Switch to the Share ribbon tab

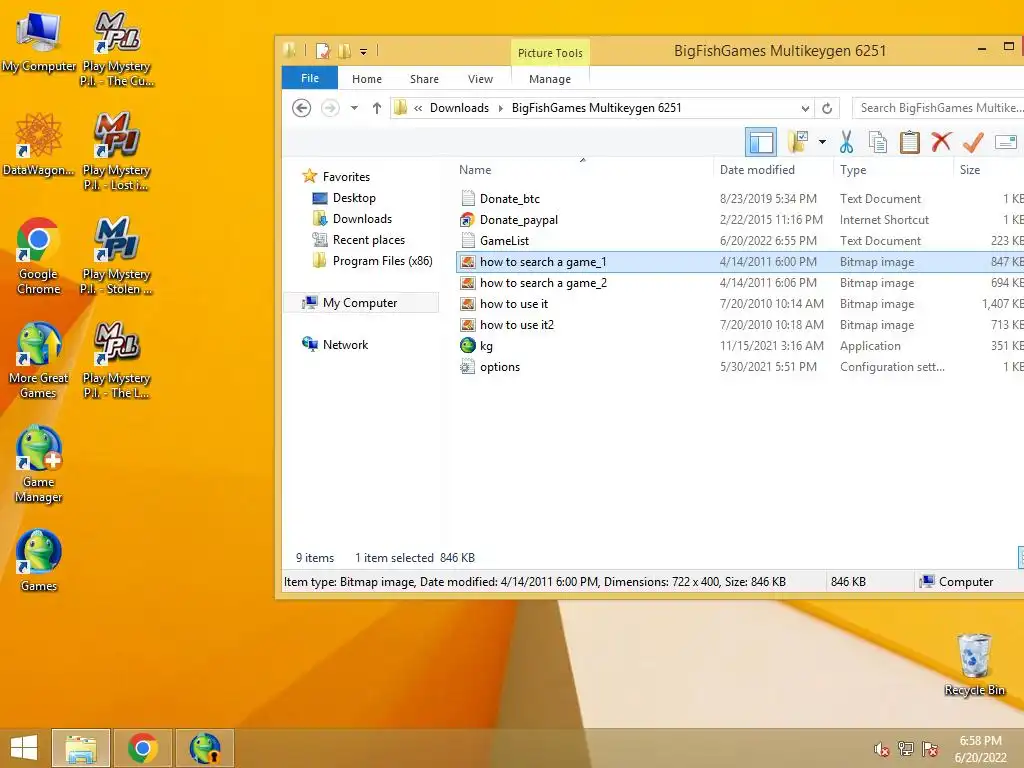click(x=424, y=78)
